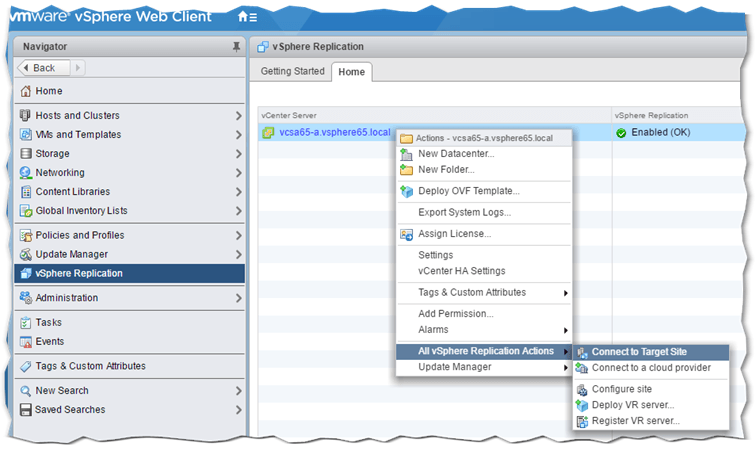Screen dimensions: 756x451
Task: Click the green Enabled (OK) status icon
Action: tap(621, 133)
